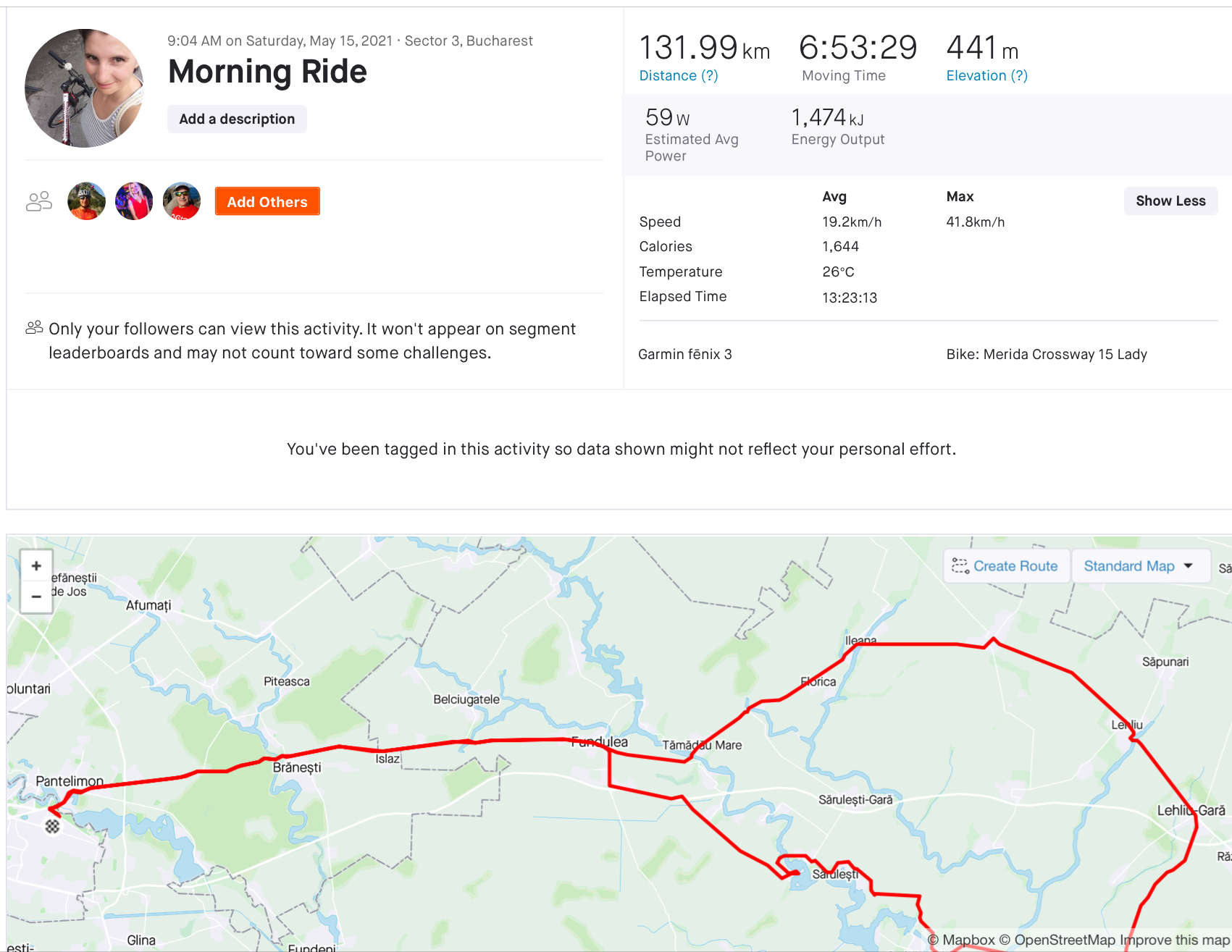This screenshot has width=1232, height=952.
Task: Click the followers-only privacy icon
Action: click(x=34, y=328)
